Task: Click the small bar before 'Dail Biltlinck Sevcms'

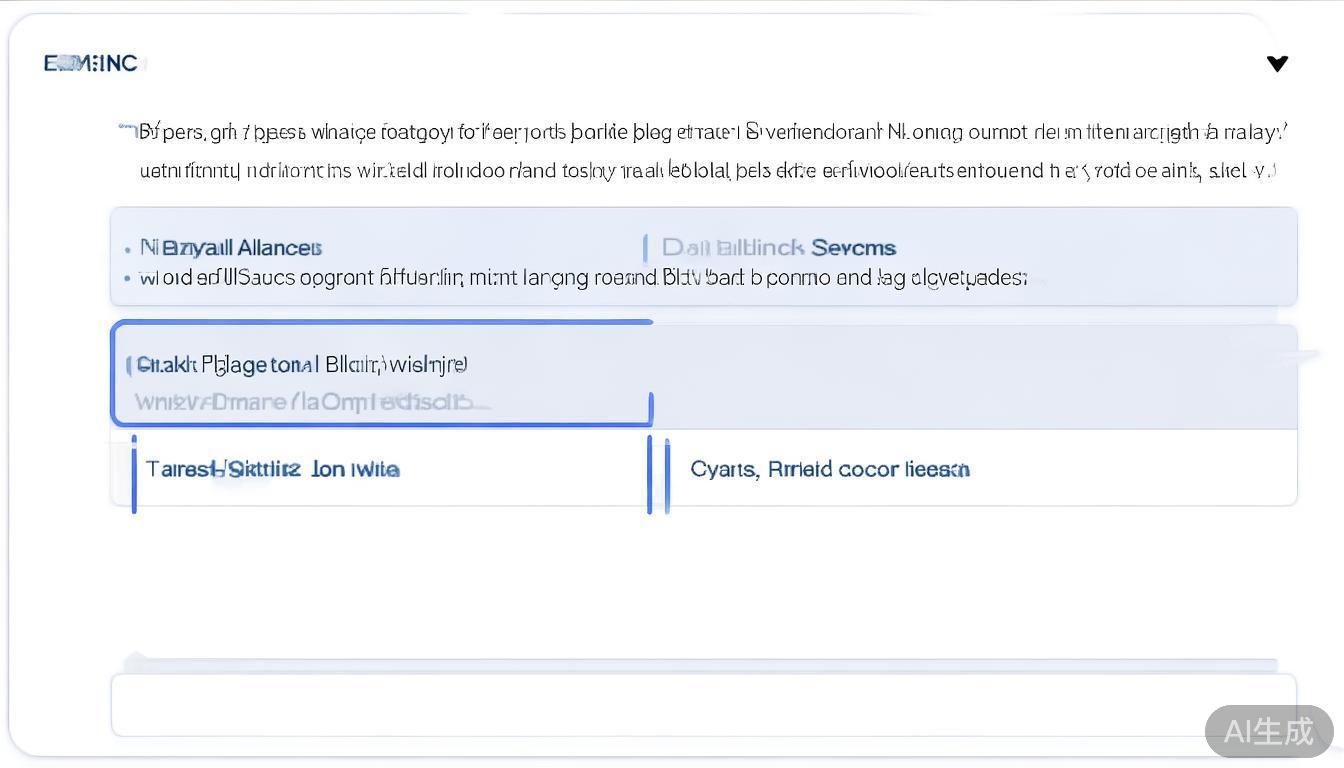Action: pos(645,247)
